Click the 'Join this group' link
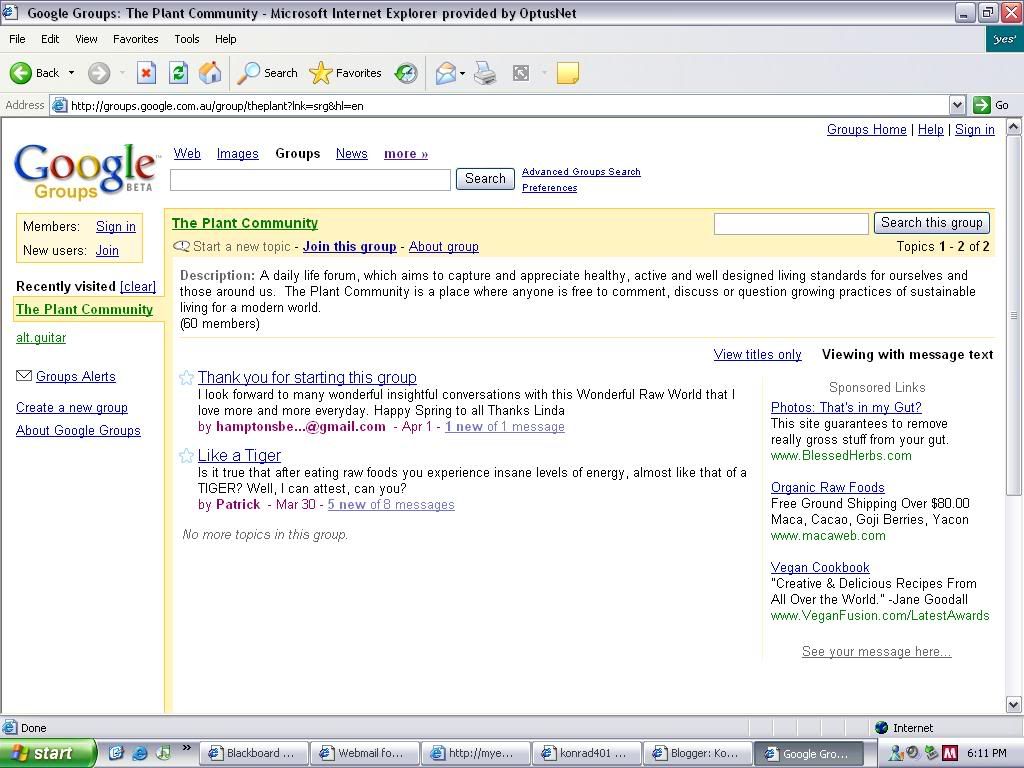The width and height of the screenshot is (1024, 768). [x=349, y=247]
